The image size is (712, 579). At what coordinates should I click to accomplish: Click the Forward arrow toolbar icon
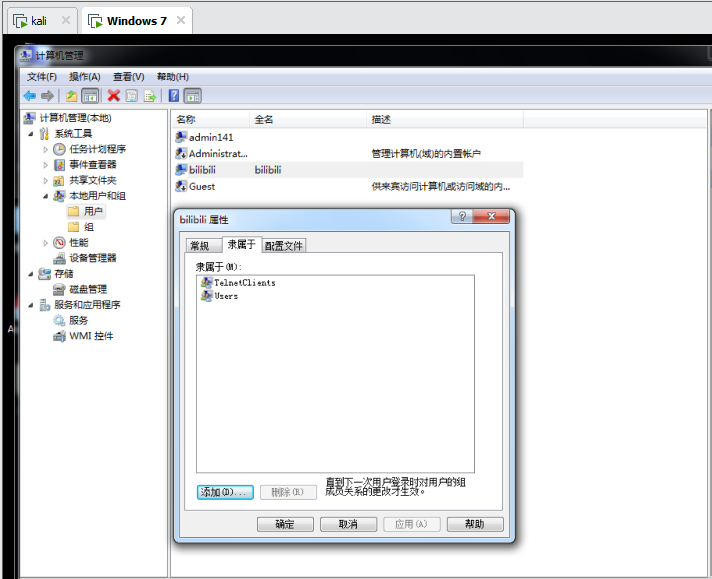[47, 96]
